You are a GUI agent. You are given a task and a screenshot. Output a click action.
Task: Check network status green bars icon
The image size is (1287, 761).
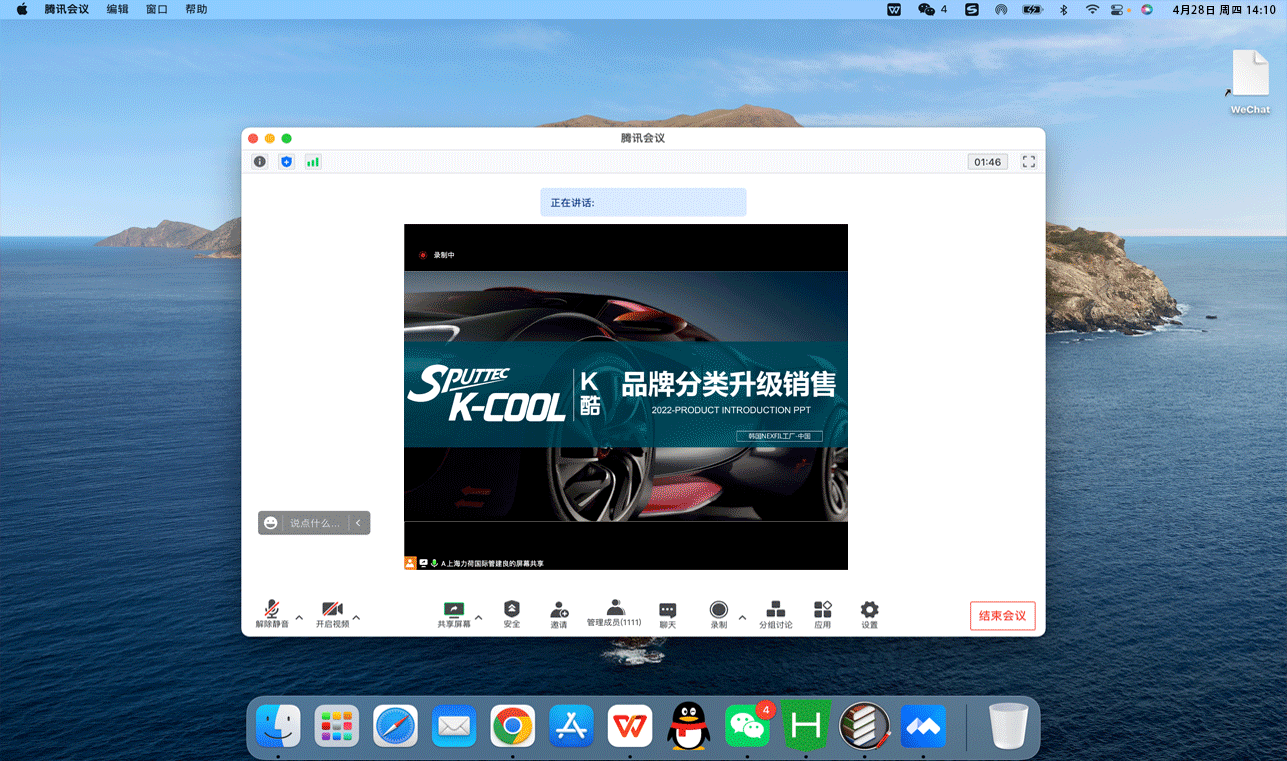tap(313, 161)
